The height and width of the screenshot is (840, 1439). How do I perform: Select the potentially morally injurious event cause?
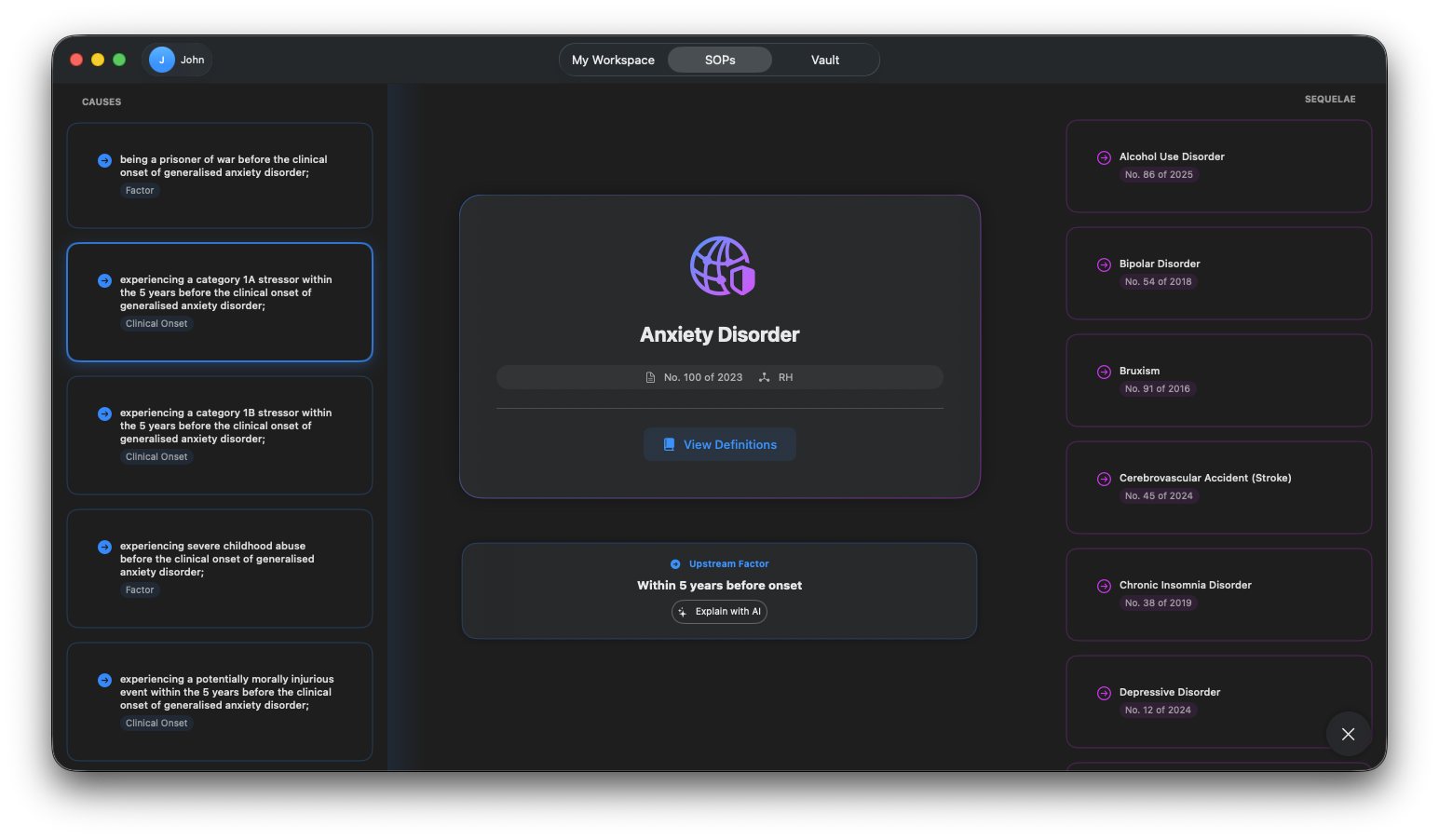pos(220,701)
